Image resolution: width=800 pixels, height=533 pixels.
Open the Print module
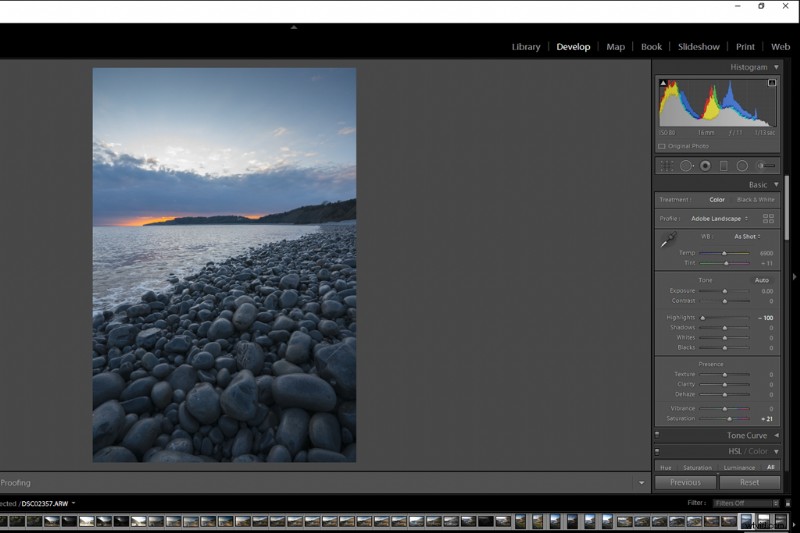click(x=745, y=47)
